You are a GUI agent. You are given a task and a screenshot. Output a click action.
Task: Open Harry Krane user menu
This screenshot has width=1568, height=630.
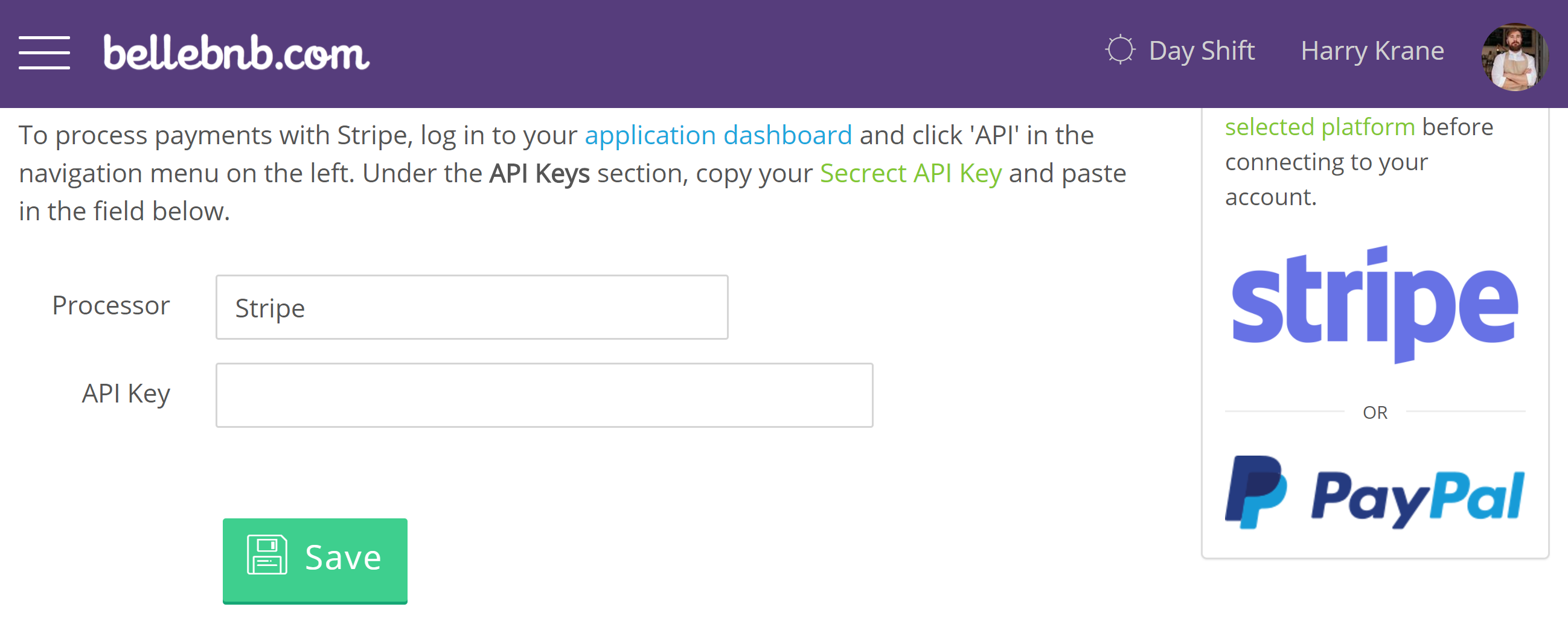tap(1372, 51)
